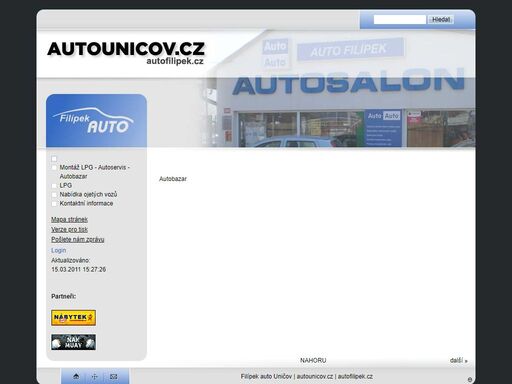The width and height of the screenshot is (512, 384).
Task: Focus the search input field
Action: [400, 20]
